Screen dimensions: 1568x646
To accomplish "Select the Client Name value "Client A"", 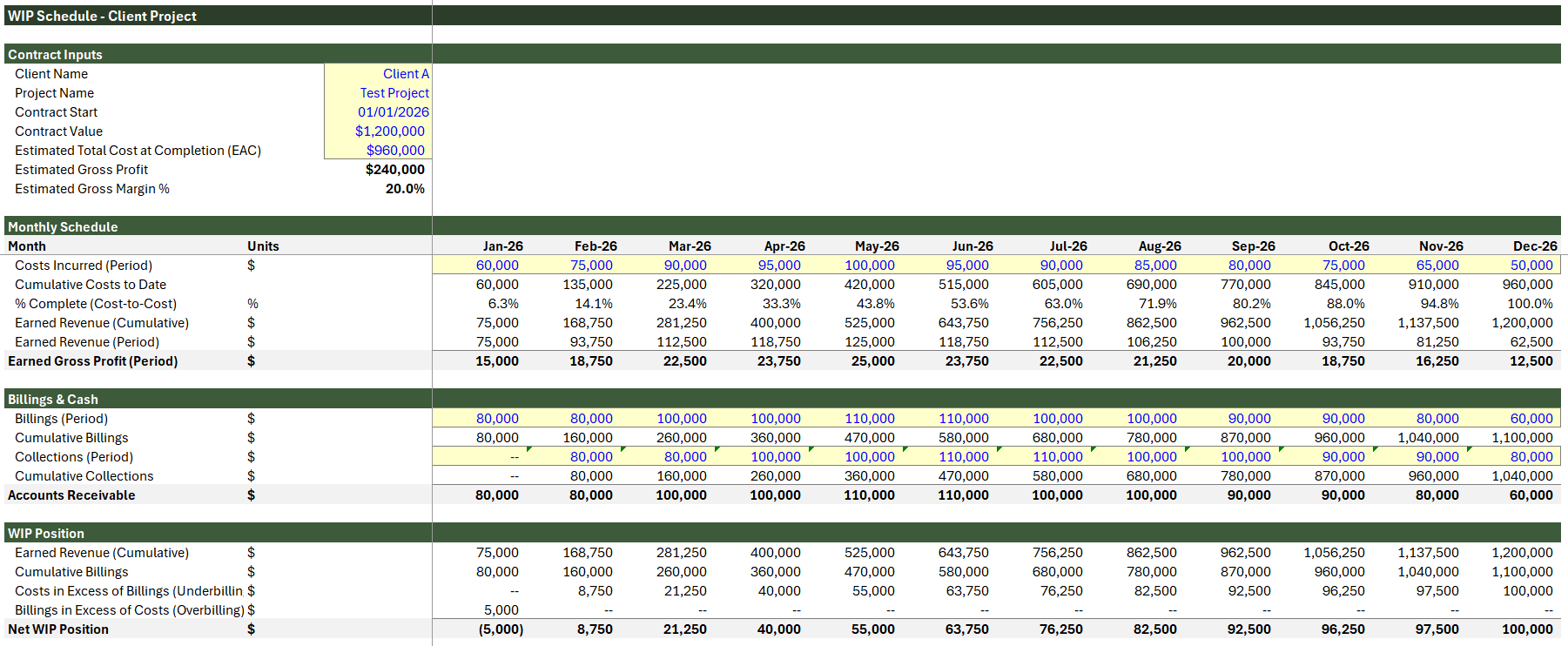I will [x=406, y=74].
